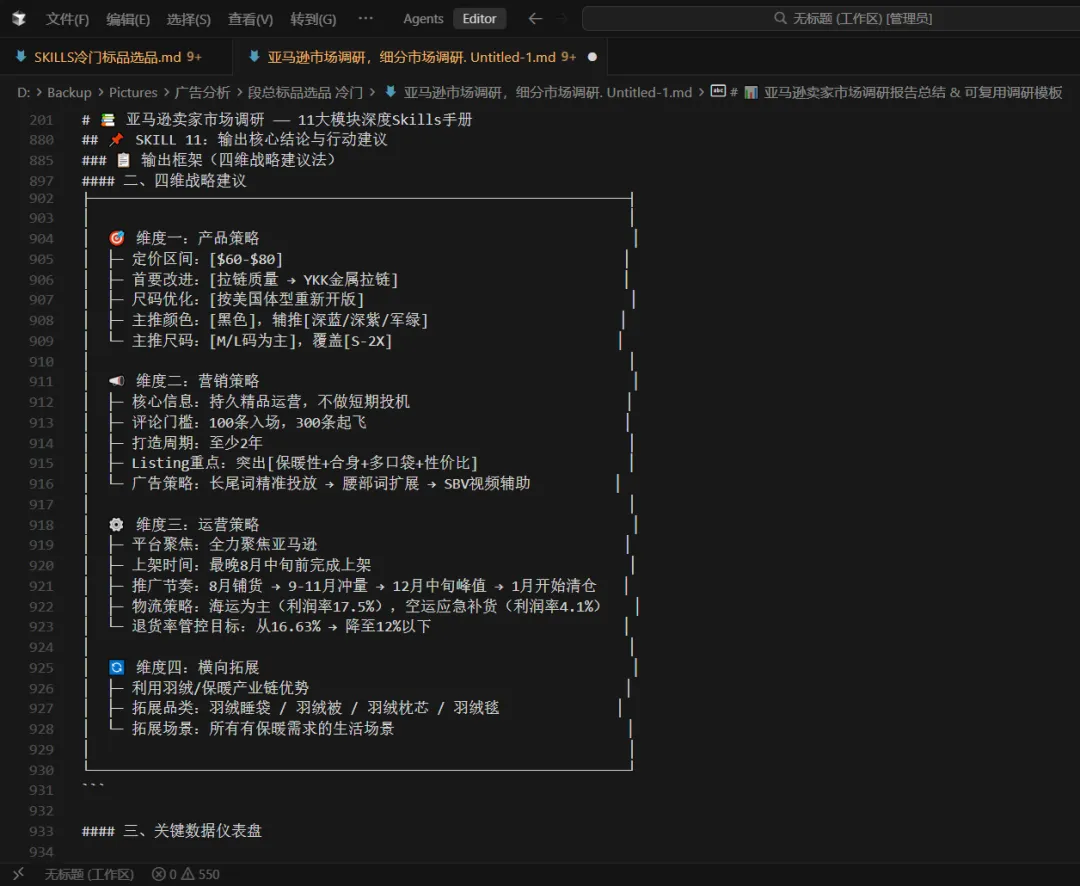Viewport: 1080px width, 886px height.
Task: Click the target emoji before 维度一
Action: (x=116, y=238)
